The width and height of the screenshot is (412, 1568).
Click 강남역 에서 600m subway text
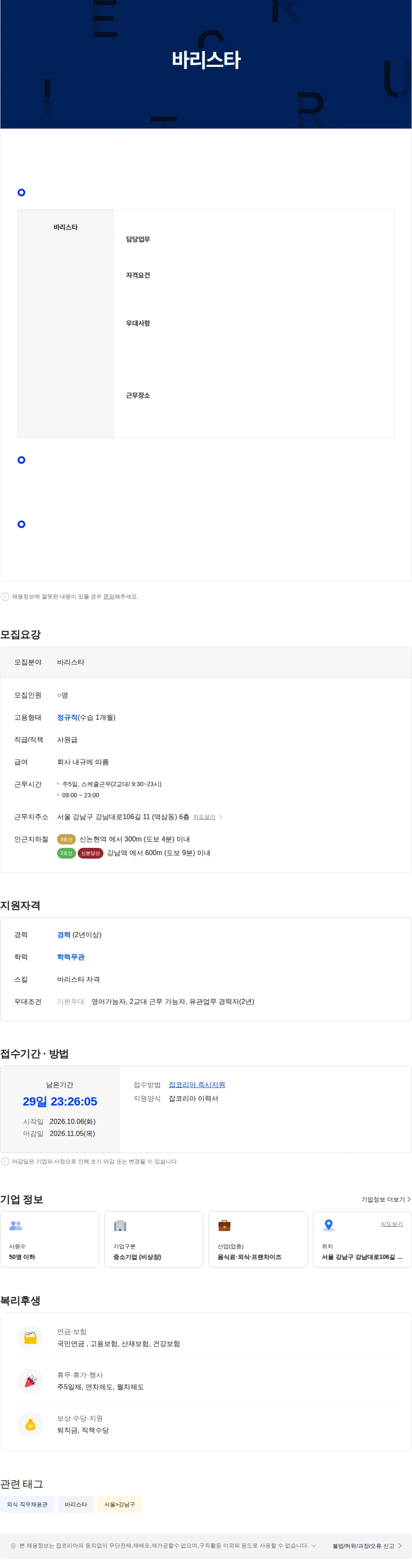click(x=158, y=853)
